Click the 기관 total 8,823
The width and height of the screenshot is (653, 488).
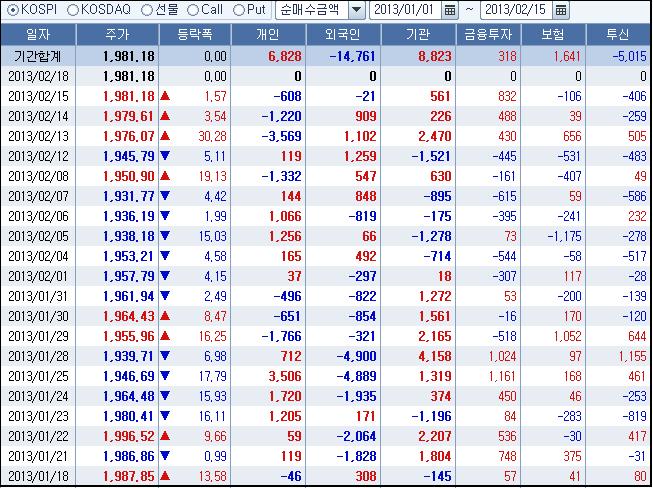(435, 57)
